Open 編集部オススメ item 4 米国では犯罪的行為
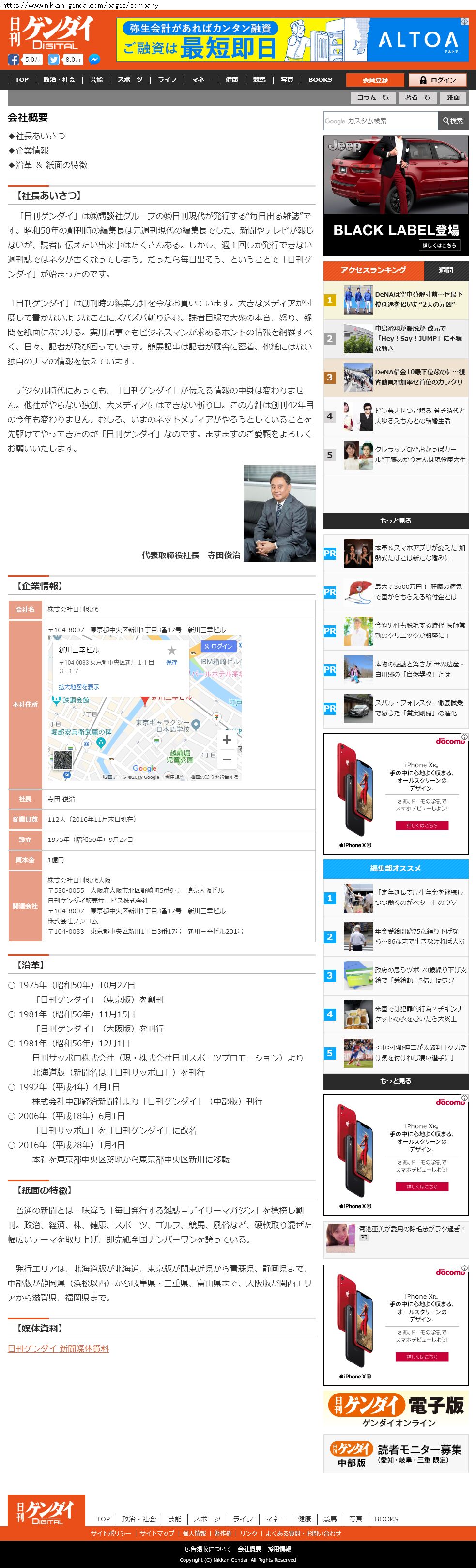The height and width of the screenshot is (1568, 476). [396, 1014]
